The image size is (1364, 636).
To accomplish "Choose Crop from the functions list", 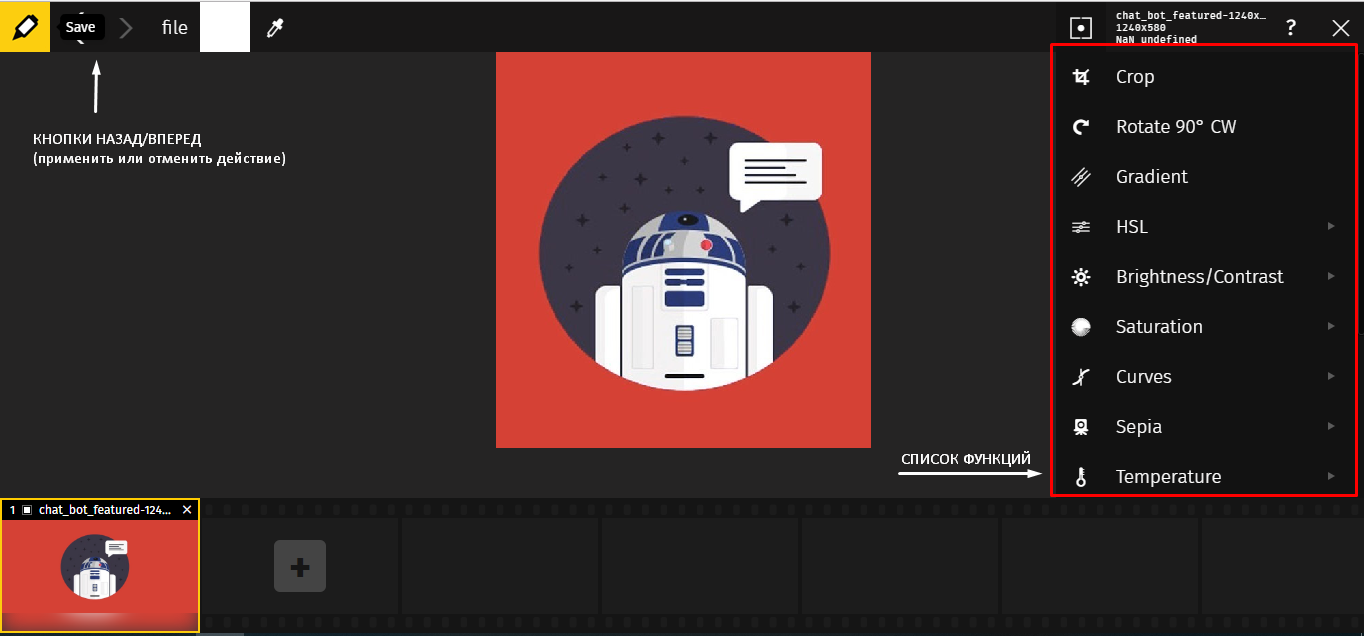I will click(x=1204, y=77).
